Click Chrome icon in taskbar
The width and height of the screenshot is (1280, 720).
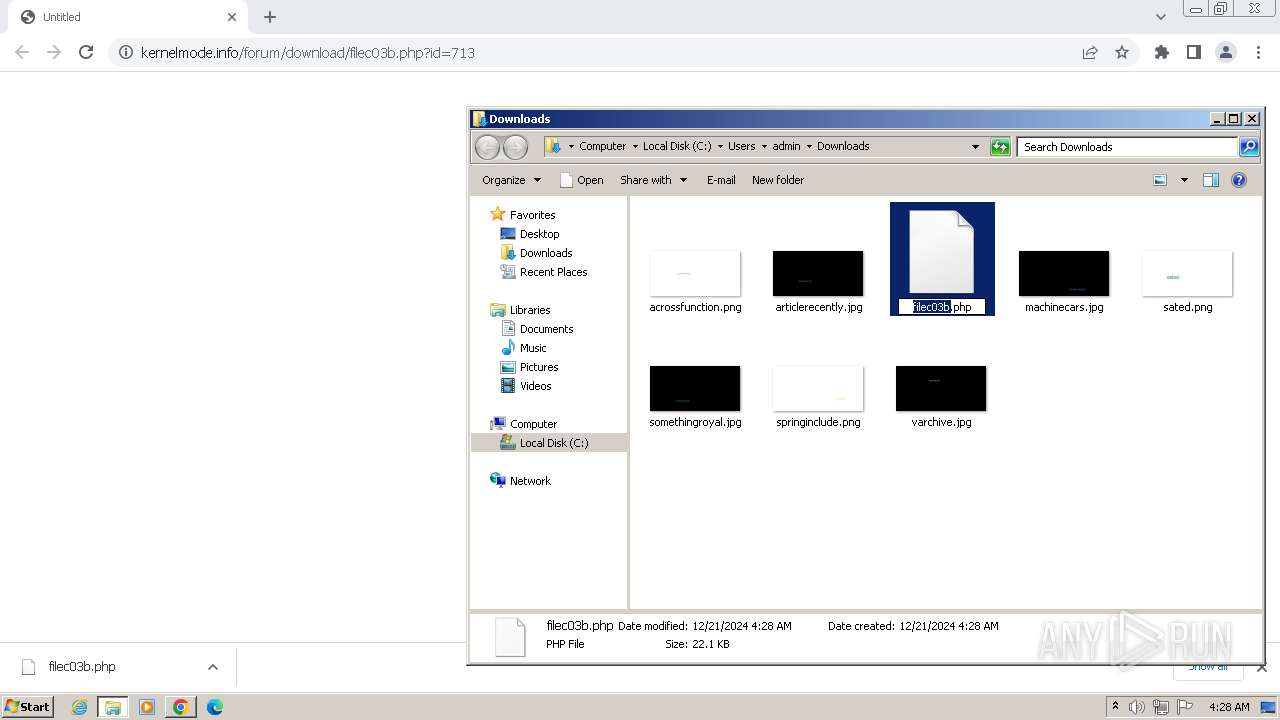click(x=180, y=707)
